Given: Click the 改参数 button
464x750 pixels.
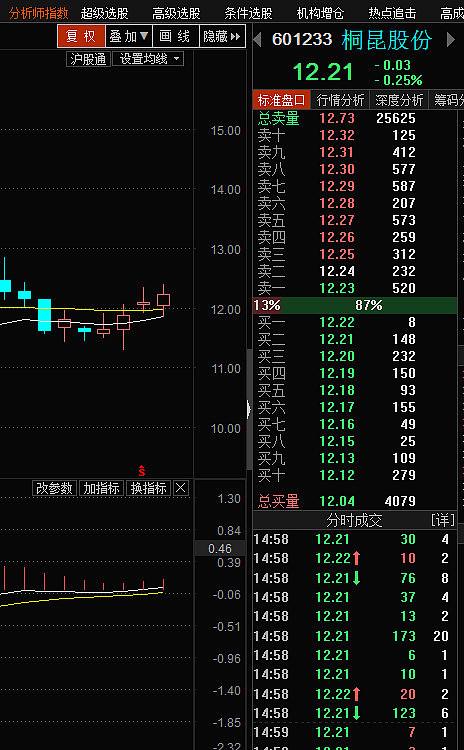Looking at the screenshot, I should 55,488.
